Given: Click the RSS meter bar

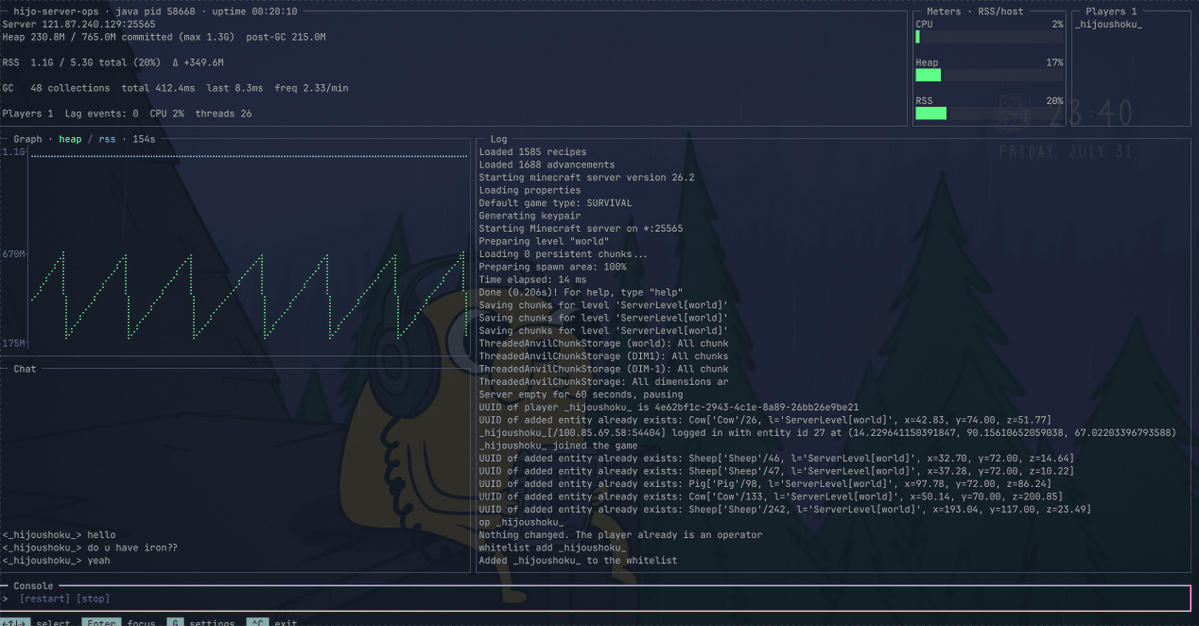Looking at the screenshot, I should 989,113.
